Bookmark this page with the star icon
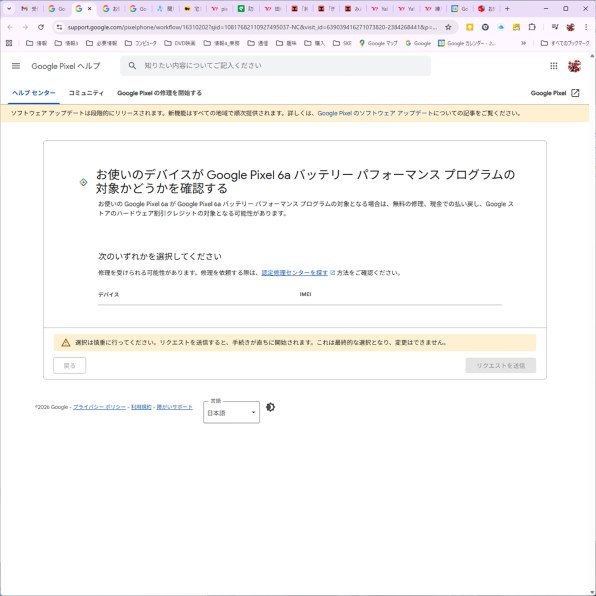596x596 pixels. click(x=448, y=27)
